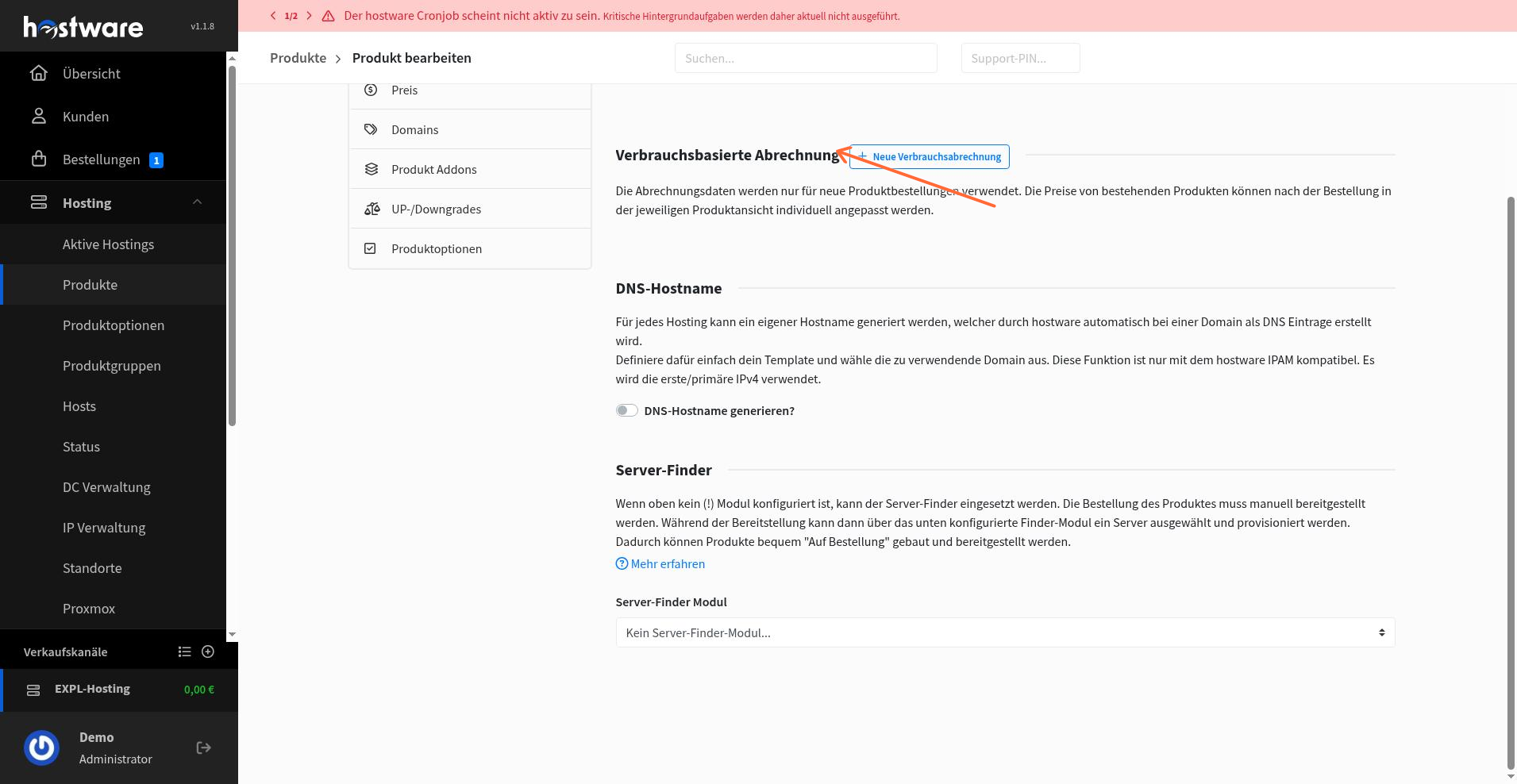Image resolution: width=1517 pixels, height=784 pixels.
Task: Focus the Support-PIN field
Action: pos(1020,58)
